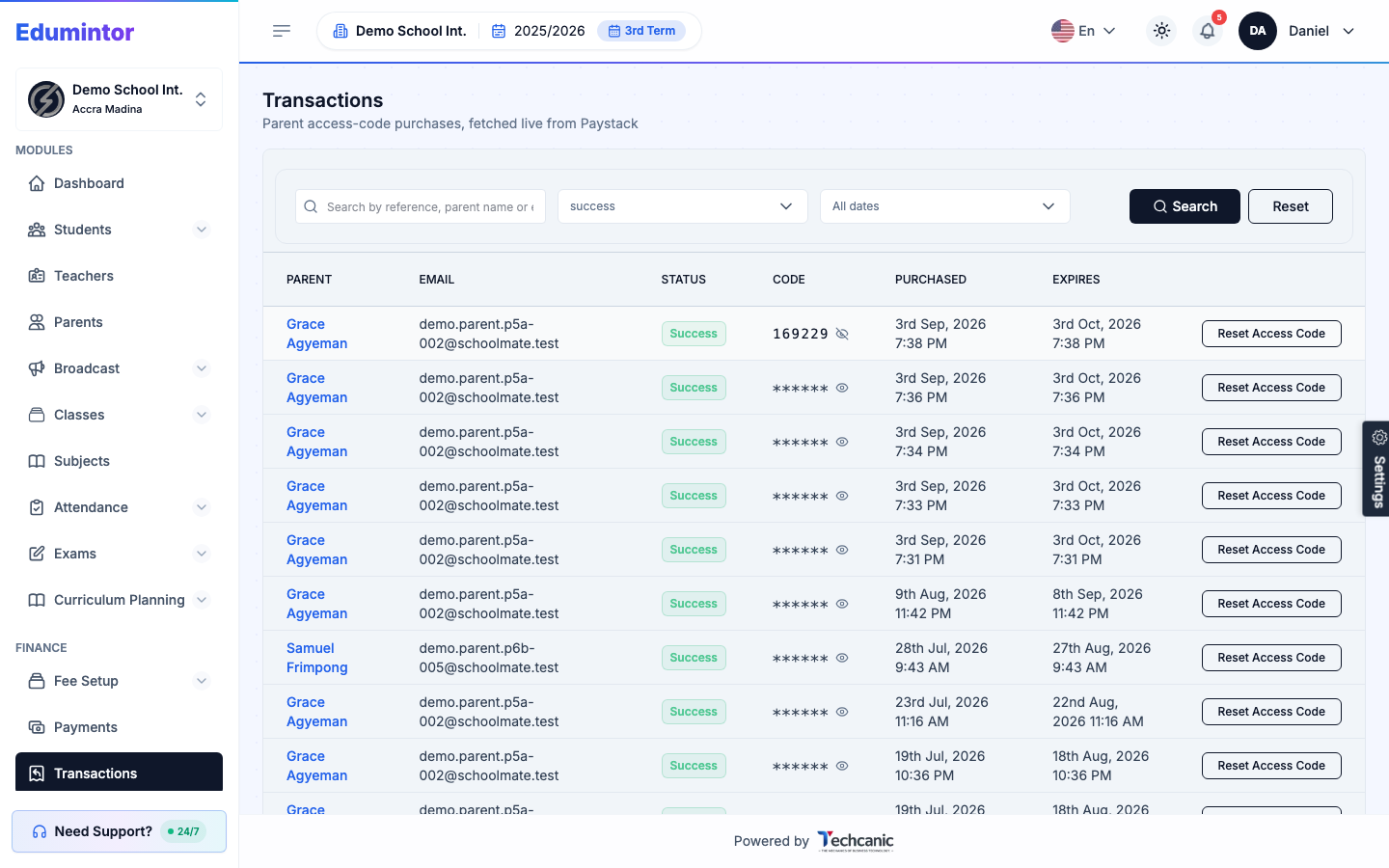The image size is (1389, 868).
Task: Collapse sidebar with hamburger menu icon
Action: 282,31
